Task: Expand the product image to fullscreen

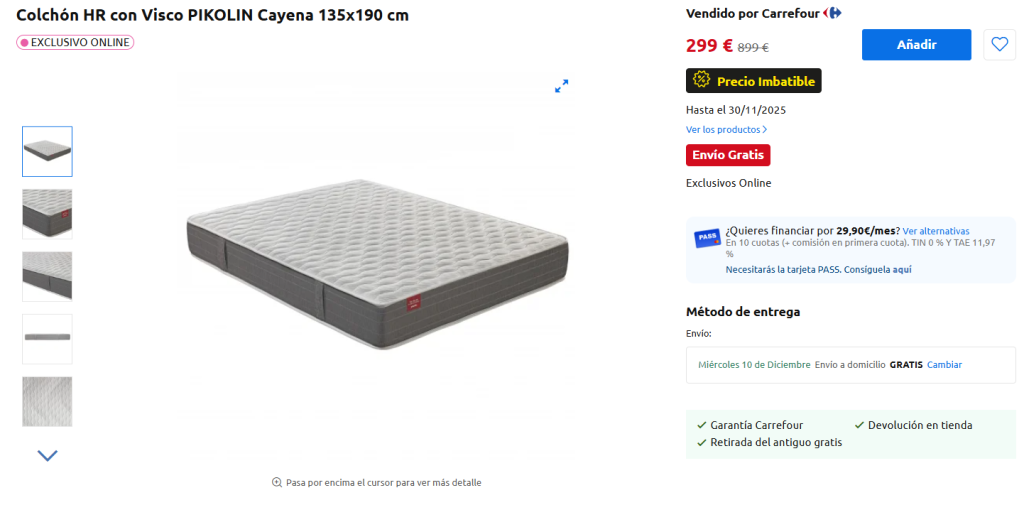Action: (x=562, y=86)
